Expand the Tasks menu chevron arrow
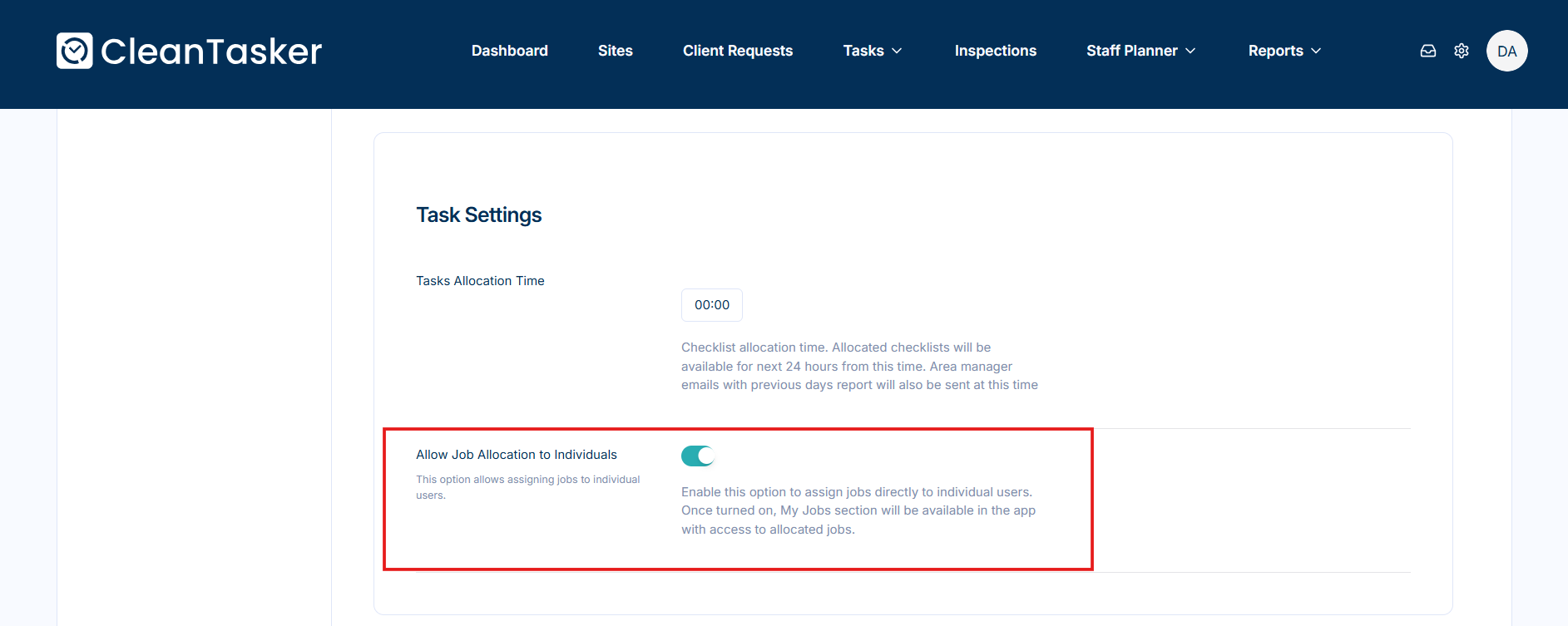Screen dimensions: 1568x626 (x=897, y=51)
